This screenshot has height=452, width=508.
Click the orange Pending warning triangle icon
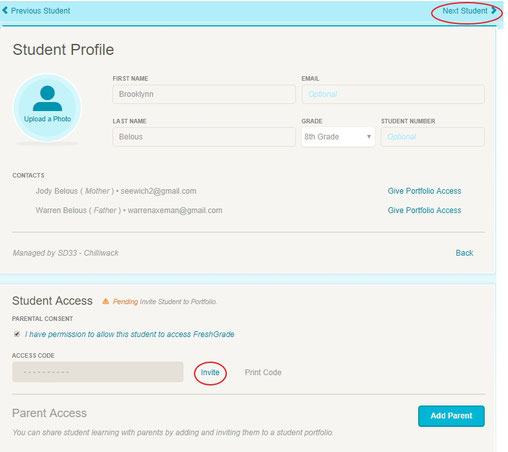click(x=106, y=301)
